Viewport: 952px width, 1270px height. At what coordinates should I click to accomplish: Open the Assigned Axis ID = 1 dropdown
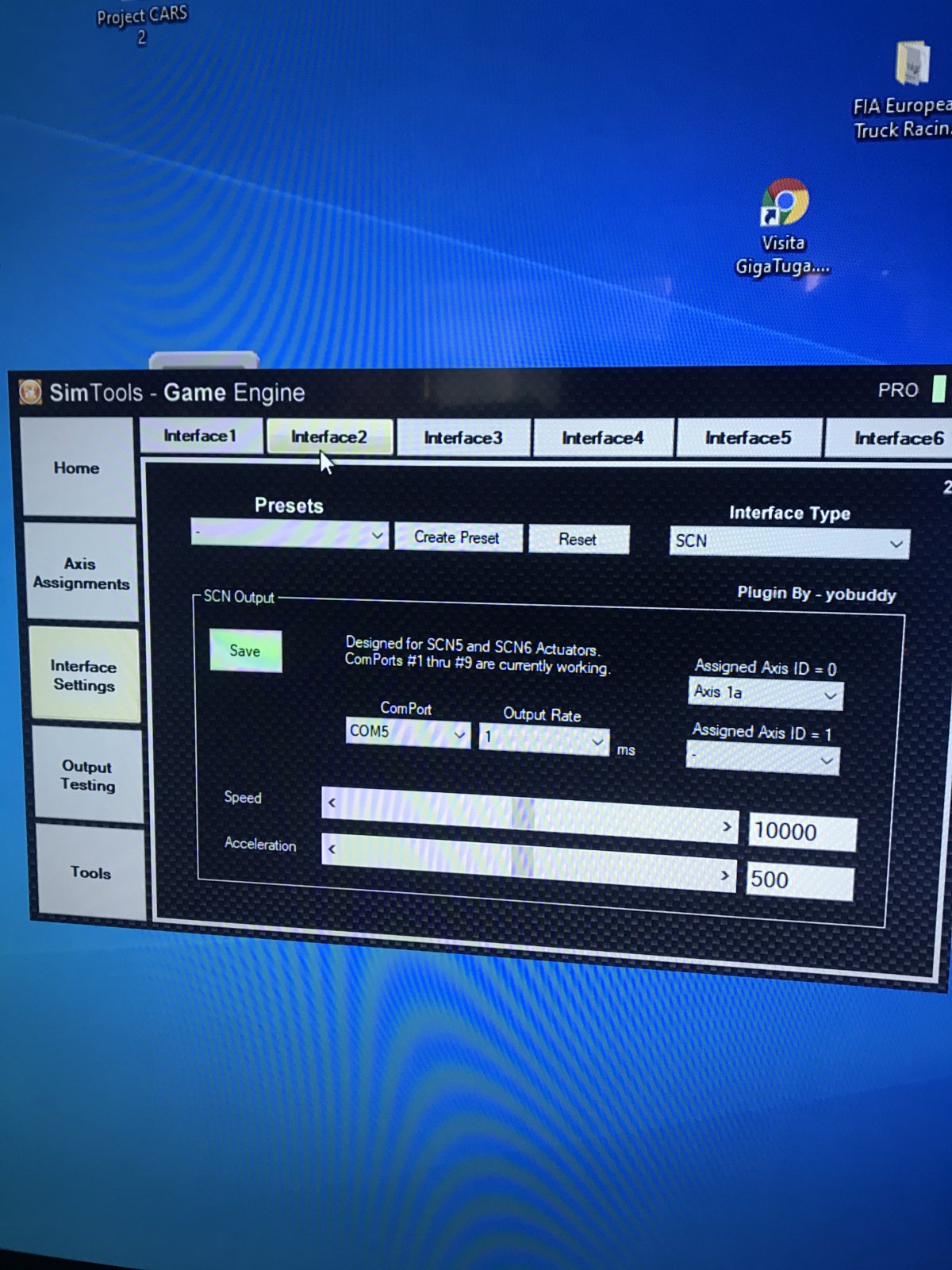(762, 759)
